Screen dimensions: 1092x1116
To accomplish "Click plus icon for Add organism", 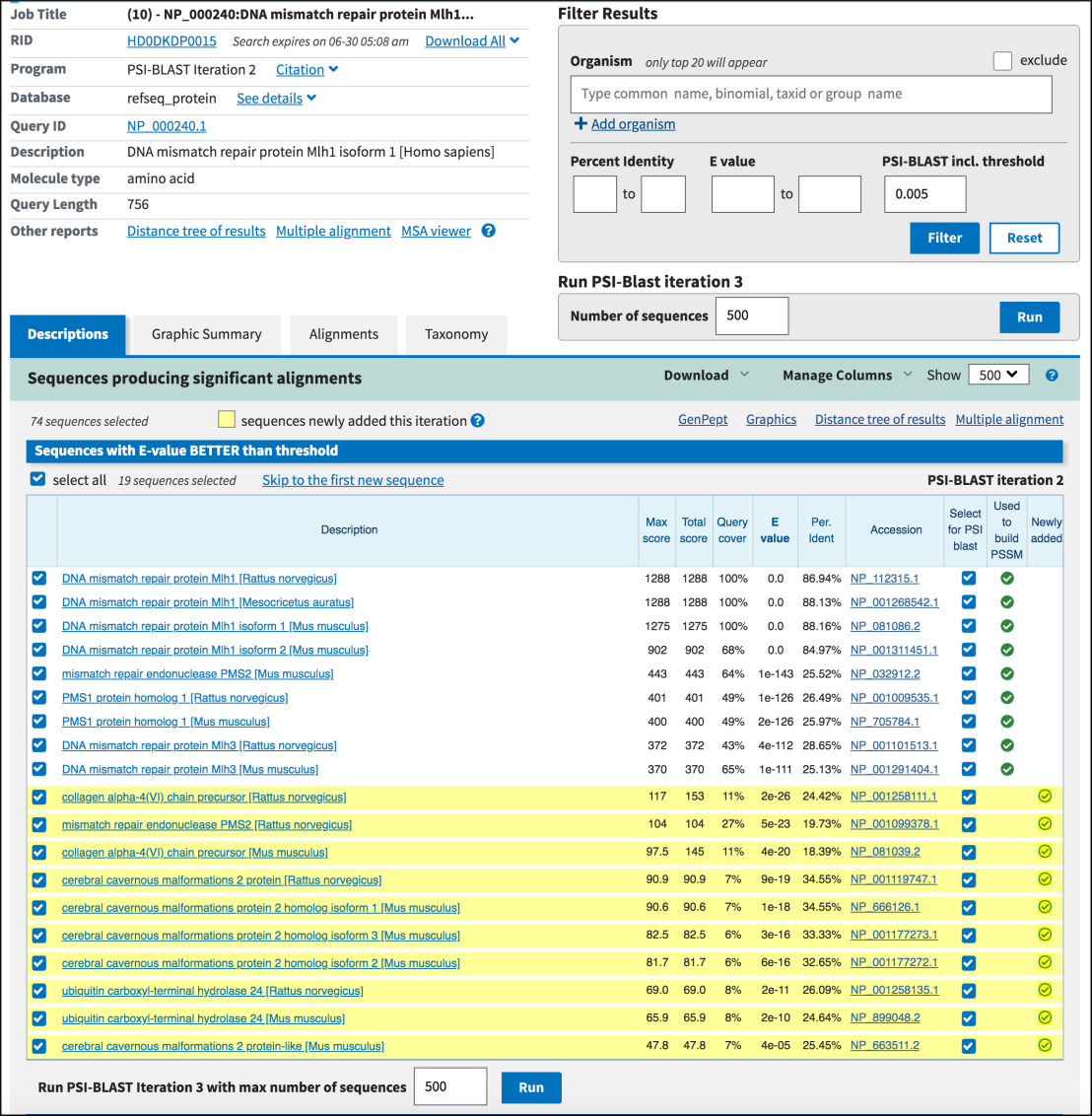I will [580, 124].
